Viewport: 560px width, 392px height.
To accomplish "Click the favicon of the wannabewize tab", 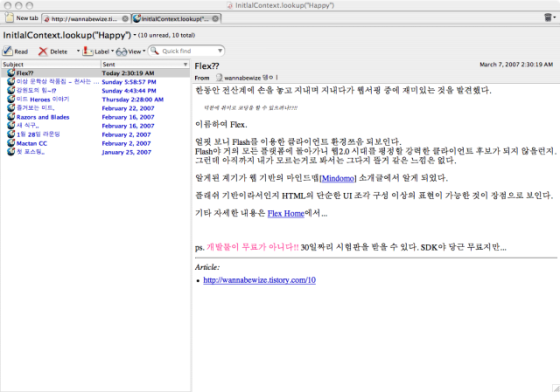I will (47, 19).
